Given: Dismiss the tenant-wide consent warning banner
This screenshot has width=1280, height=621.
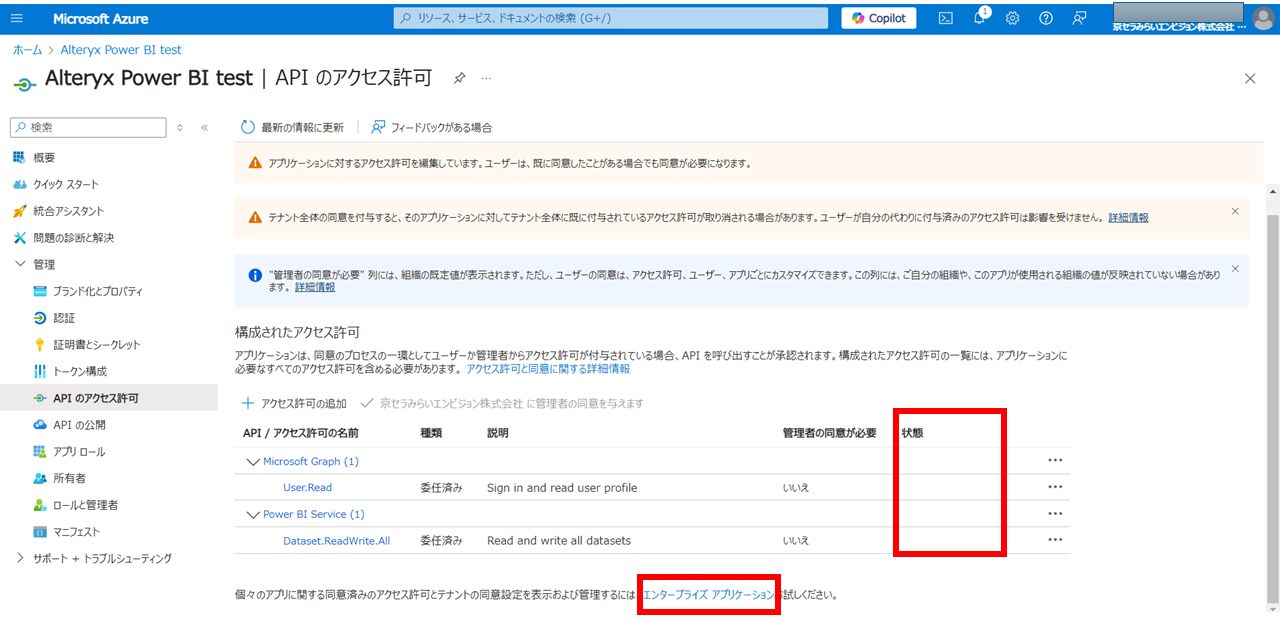Looking at the screenshot, I should [1235, 211].
